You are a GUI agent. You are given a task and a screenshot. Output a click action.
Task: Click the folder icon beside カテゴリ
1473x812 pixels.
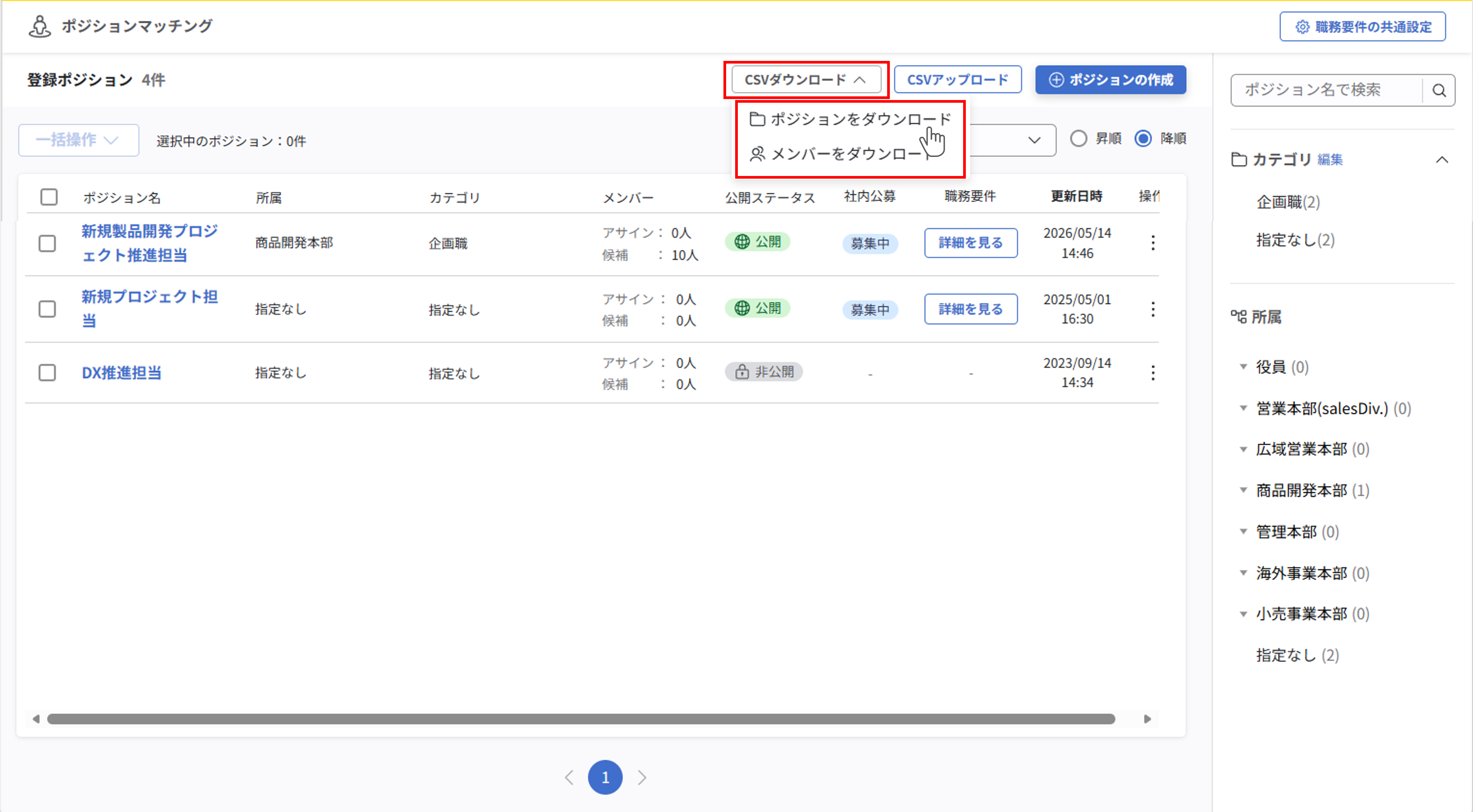[1239, 160]
